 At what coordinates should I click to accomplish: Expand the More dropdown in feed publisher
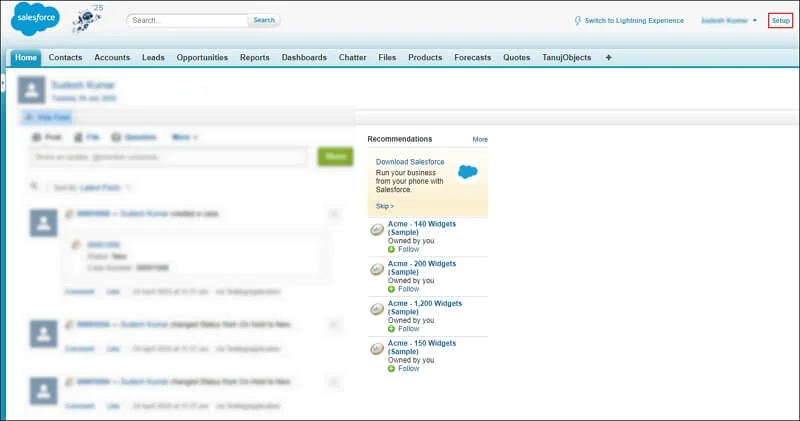pyautogui.click(x=185, y=137)
